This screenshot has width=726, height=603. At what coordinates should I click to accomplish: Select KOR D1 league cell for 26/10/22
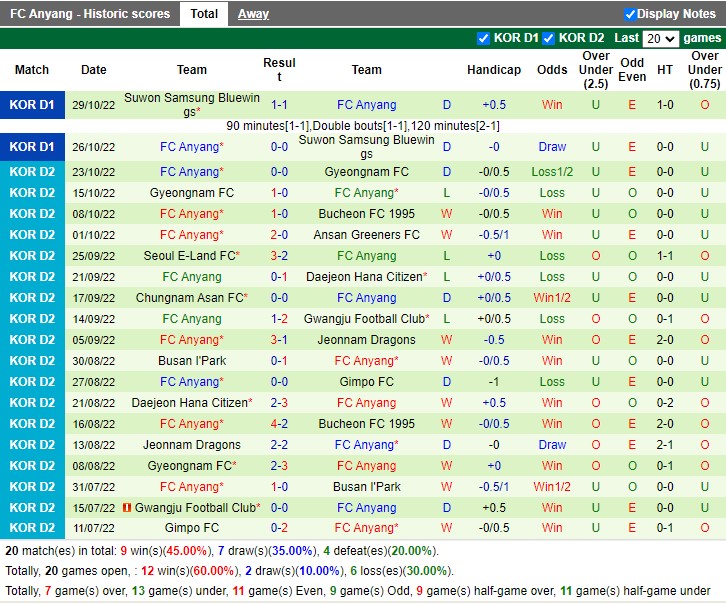pyautogui.click(x=32, y=147)
